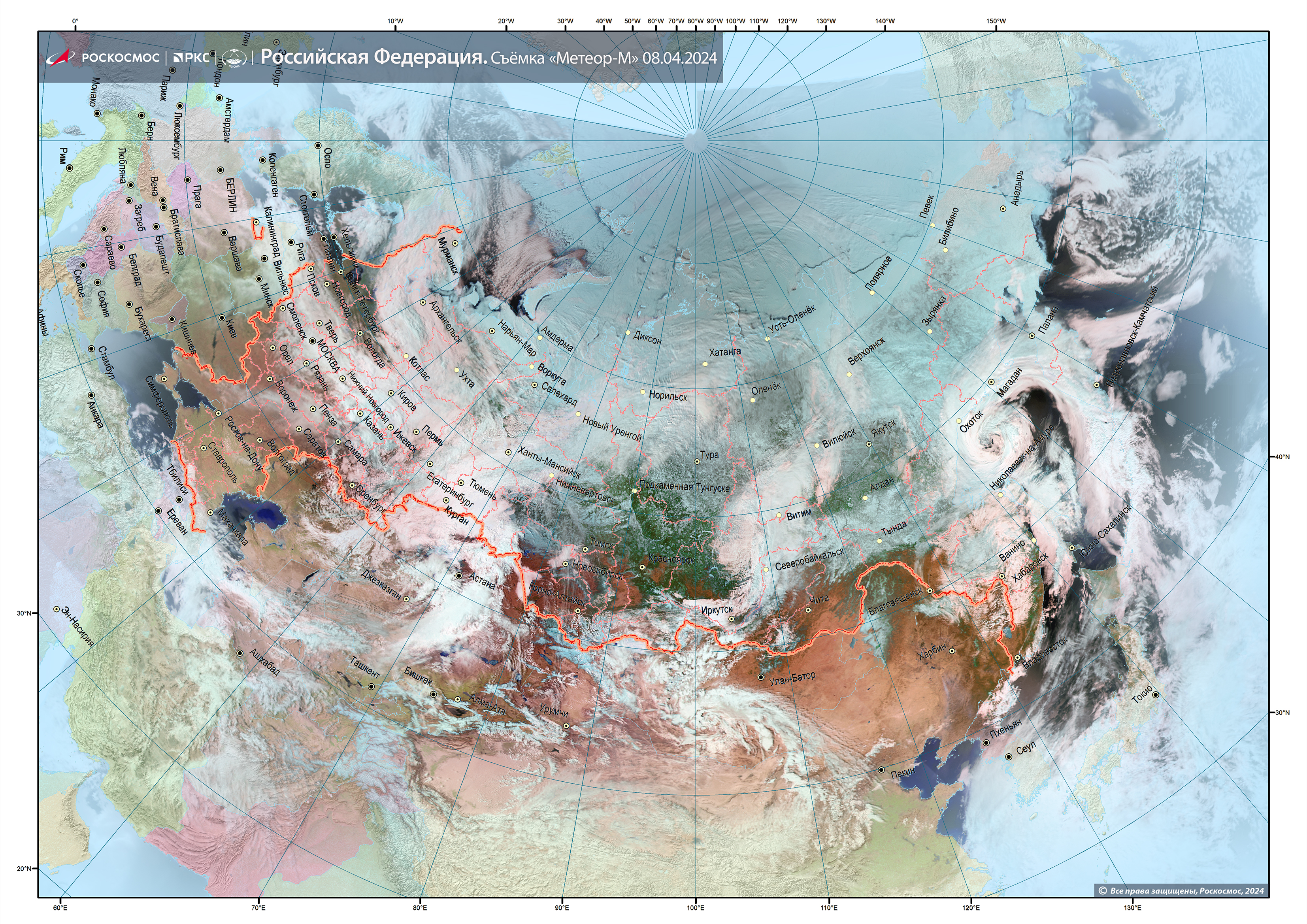
Task: Click the РКС logo in header
Action: tap(191, 57)
